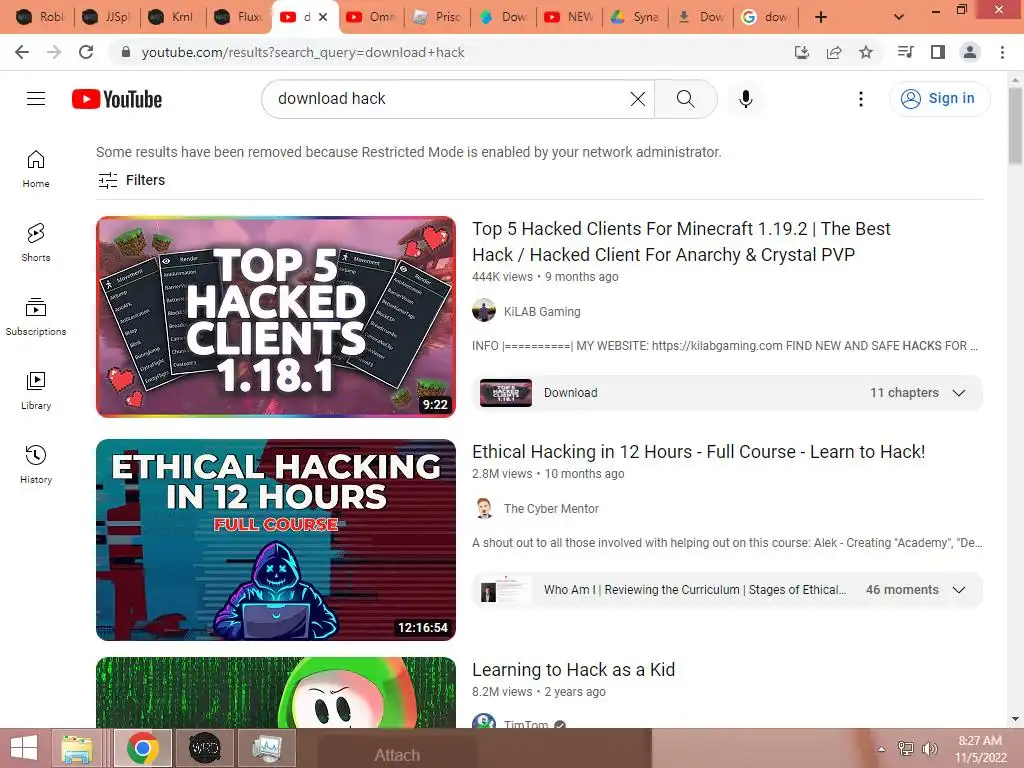Expand 11 chapters chevron

(x=959, y=393)
